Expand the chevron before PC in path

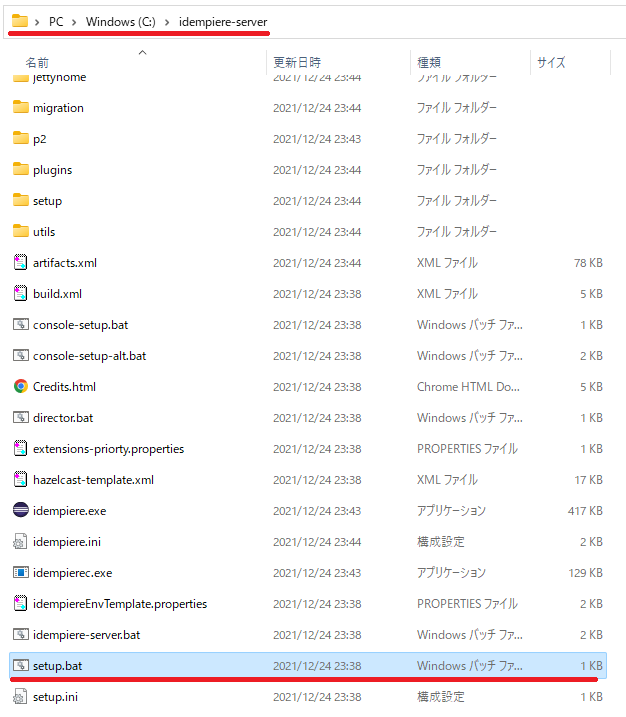click(x=37, y=22)
